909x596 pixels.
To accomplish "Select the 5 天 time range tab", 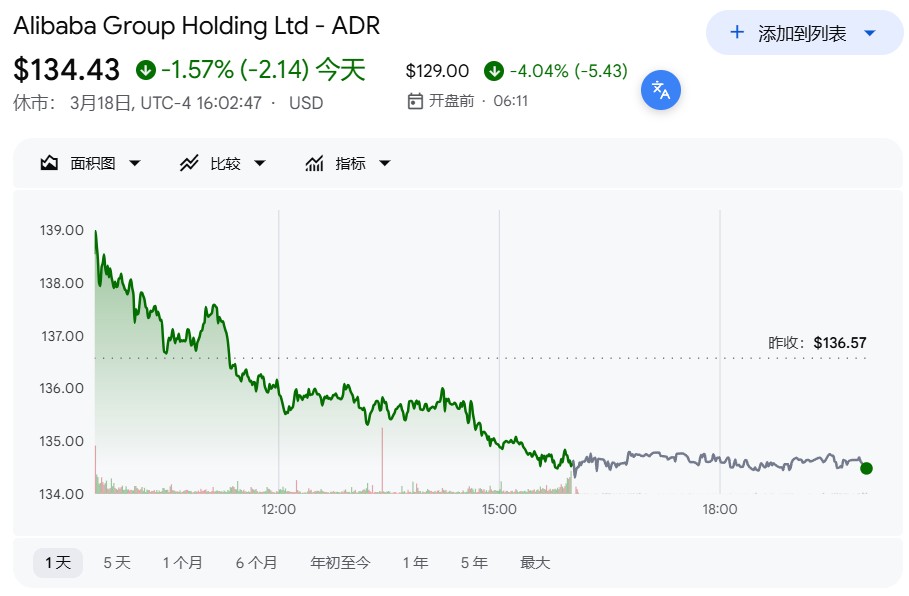I will pos(117,563).
